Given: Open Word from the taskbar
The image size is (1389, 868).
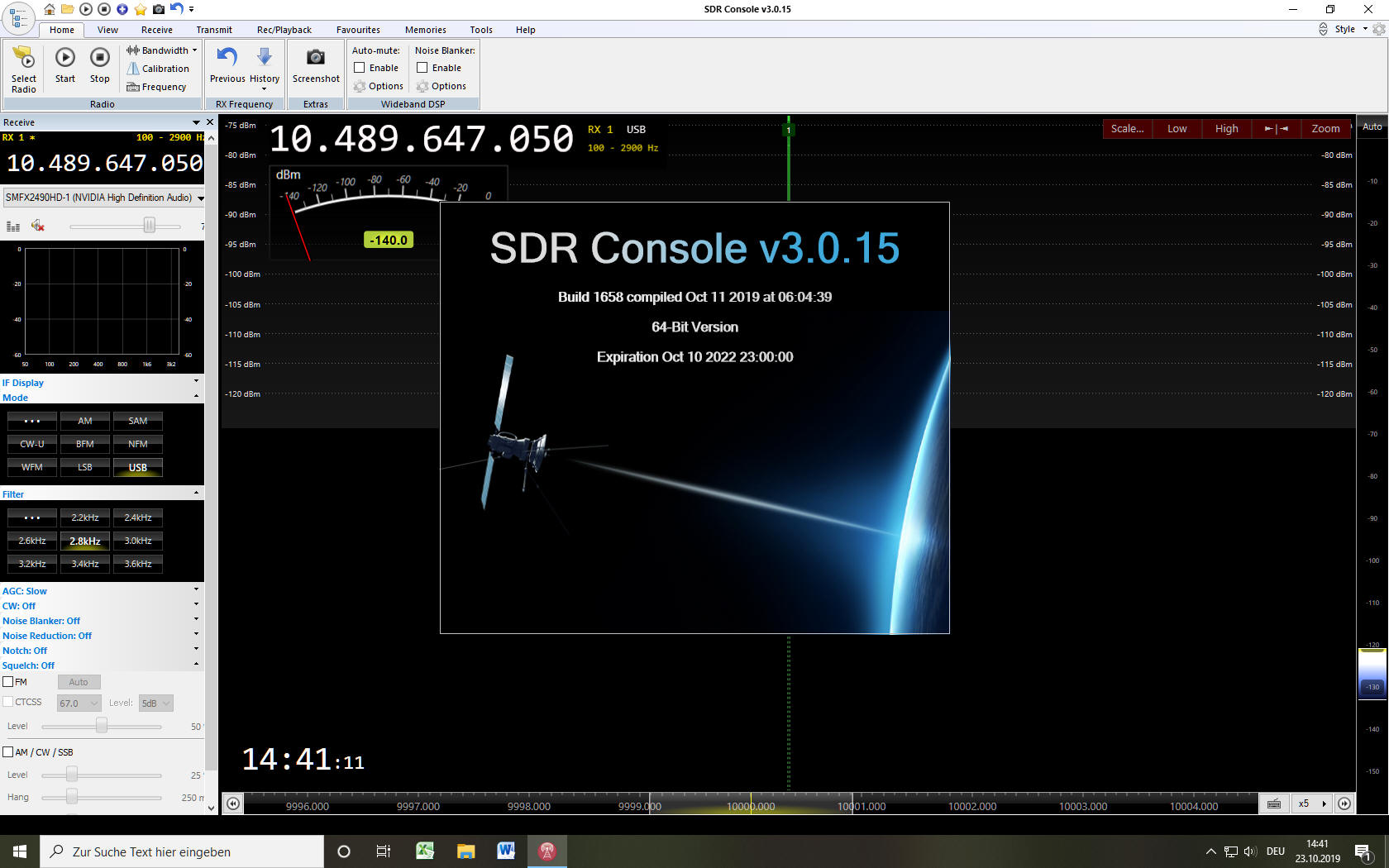Looking at the screenshot, I should pyautogui.click(x=506, y=851).
